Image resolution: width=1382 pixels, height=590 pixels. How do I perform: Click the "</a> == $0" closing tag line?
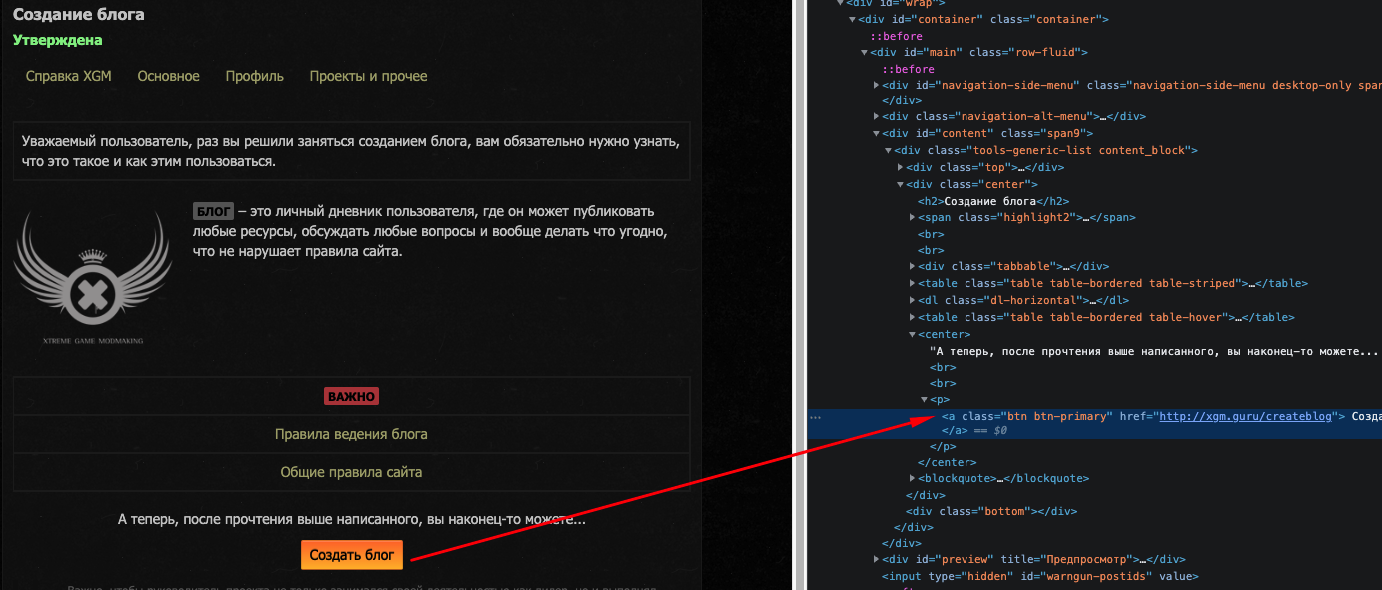(x=974, y=430)
